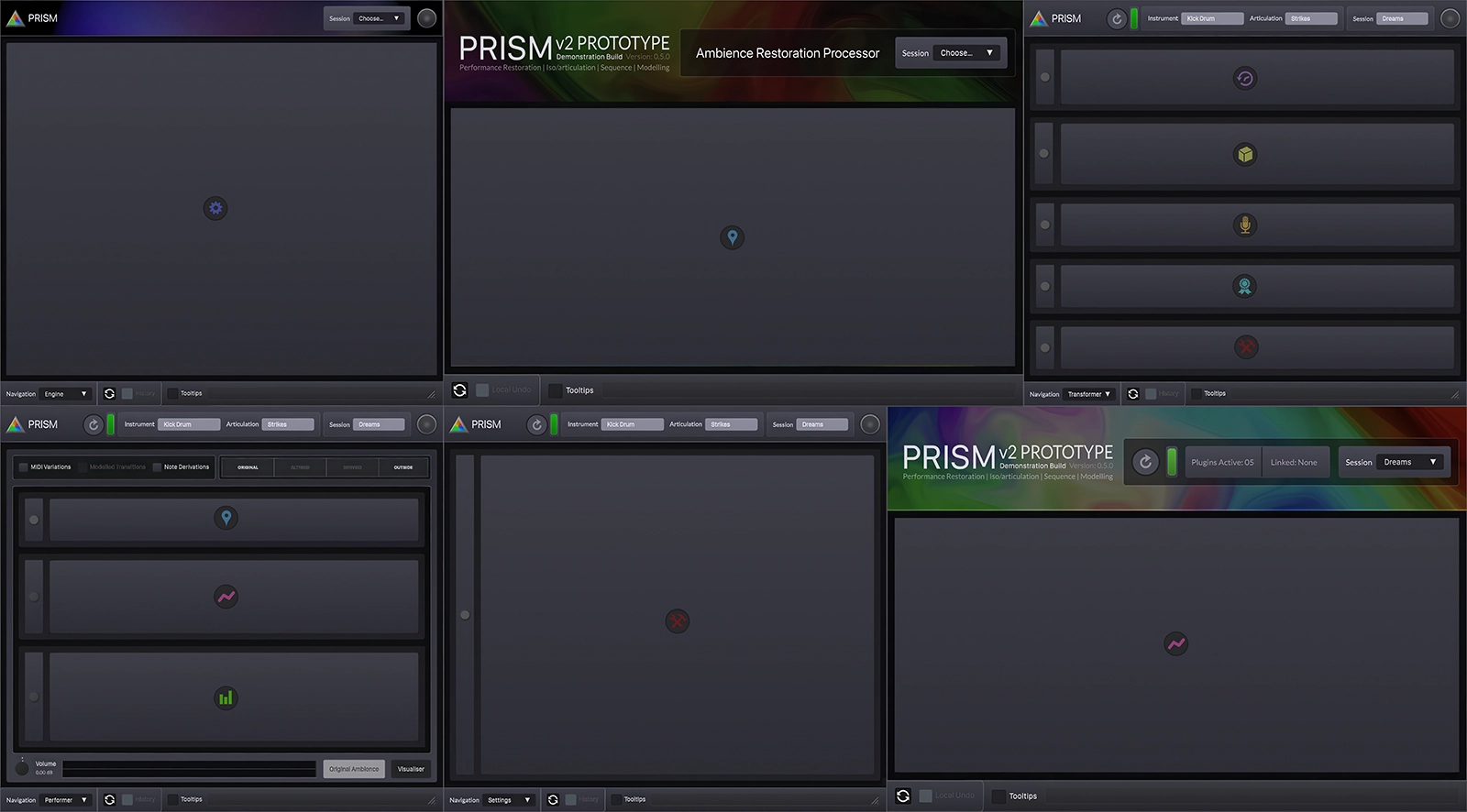
Task: Open Instrument Kick Drum field in Transformer window
Action: pos(1212,18)
